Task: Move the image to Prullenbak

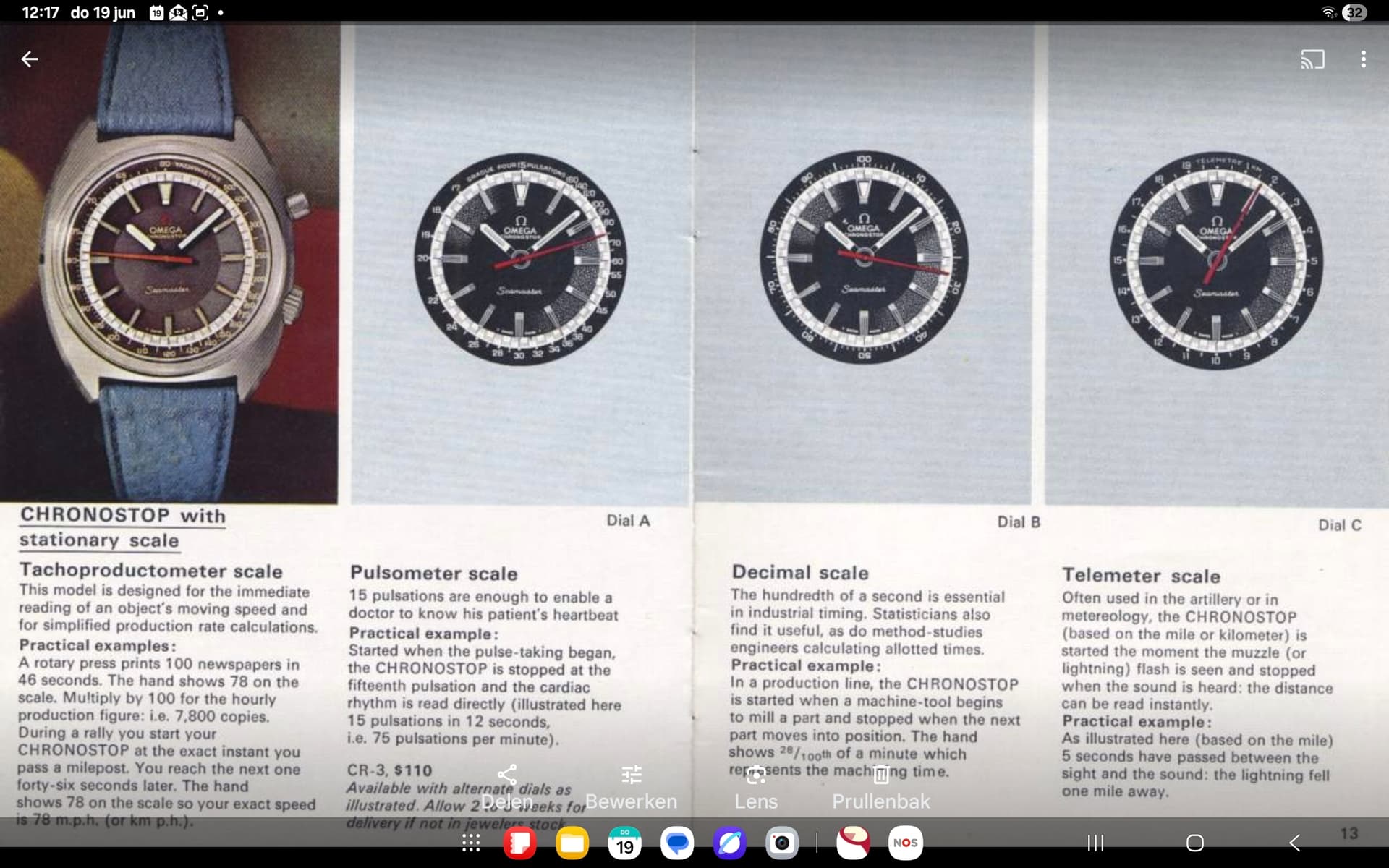Action: tap(881, 787)
